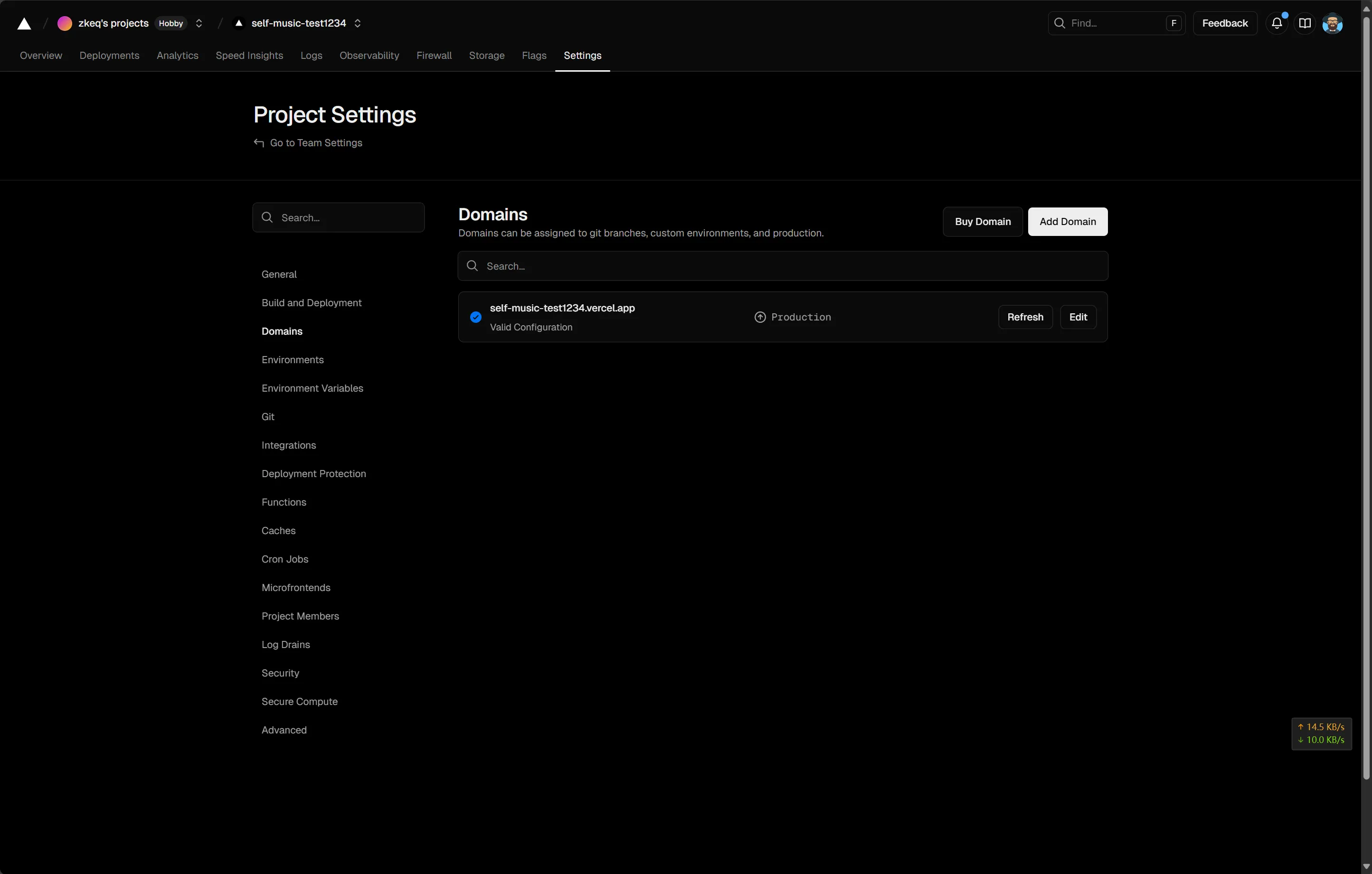The image size is (1372, 874).
Task: Open Security settings
Action: (280, 673)
